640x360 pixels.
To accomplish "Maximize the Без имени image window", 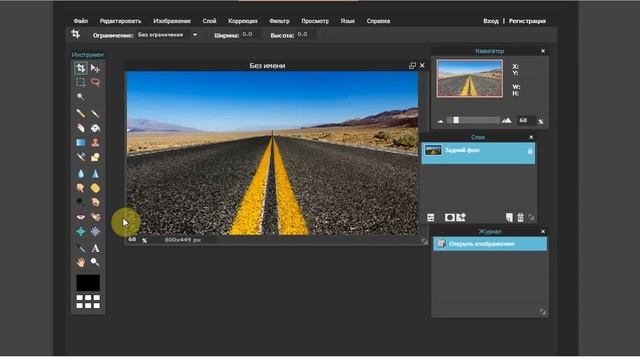I will pos(412,66).
